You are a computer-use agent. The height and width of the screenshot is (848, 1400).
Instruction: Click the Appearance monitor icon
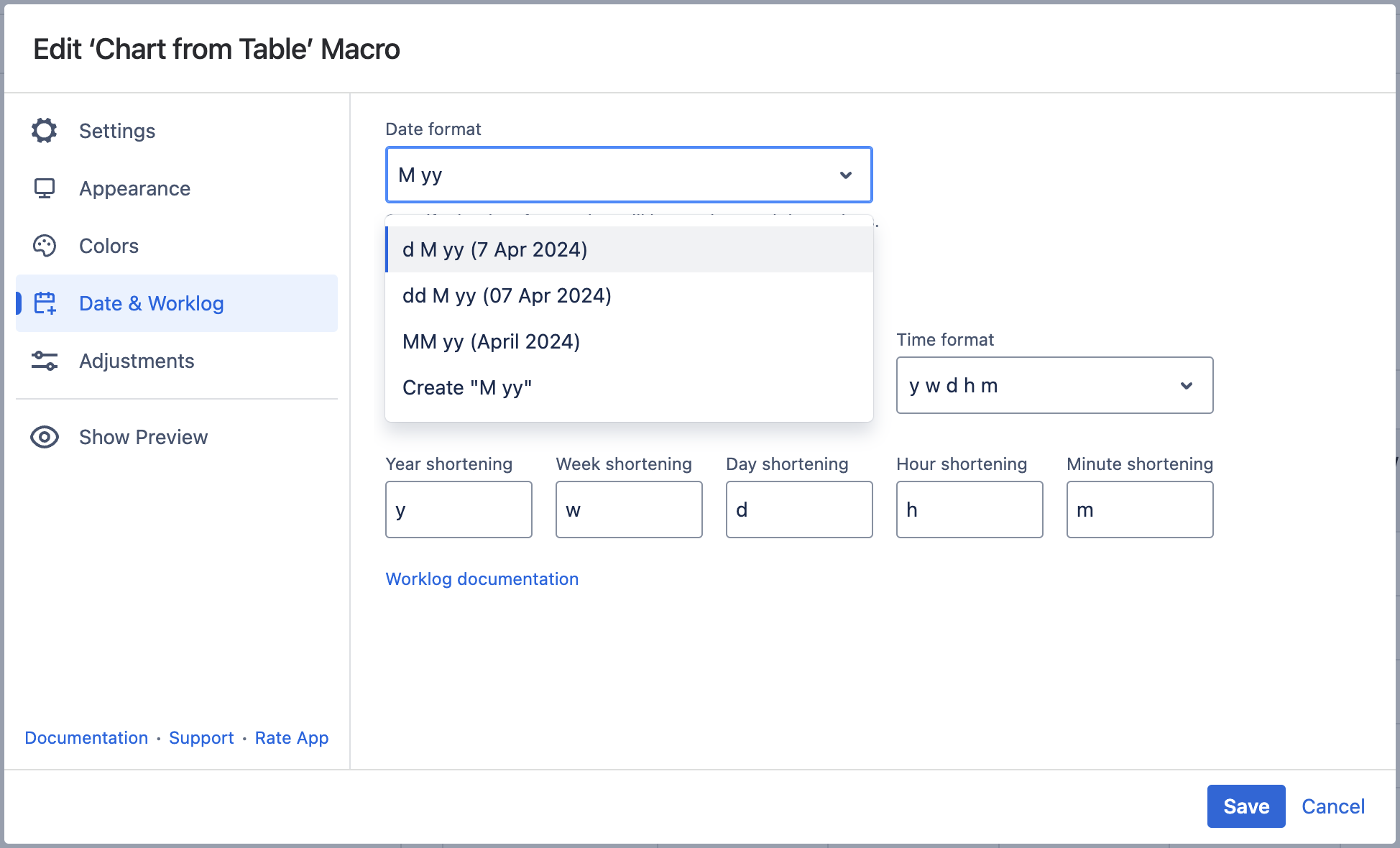point(44,188)
